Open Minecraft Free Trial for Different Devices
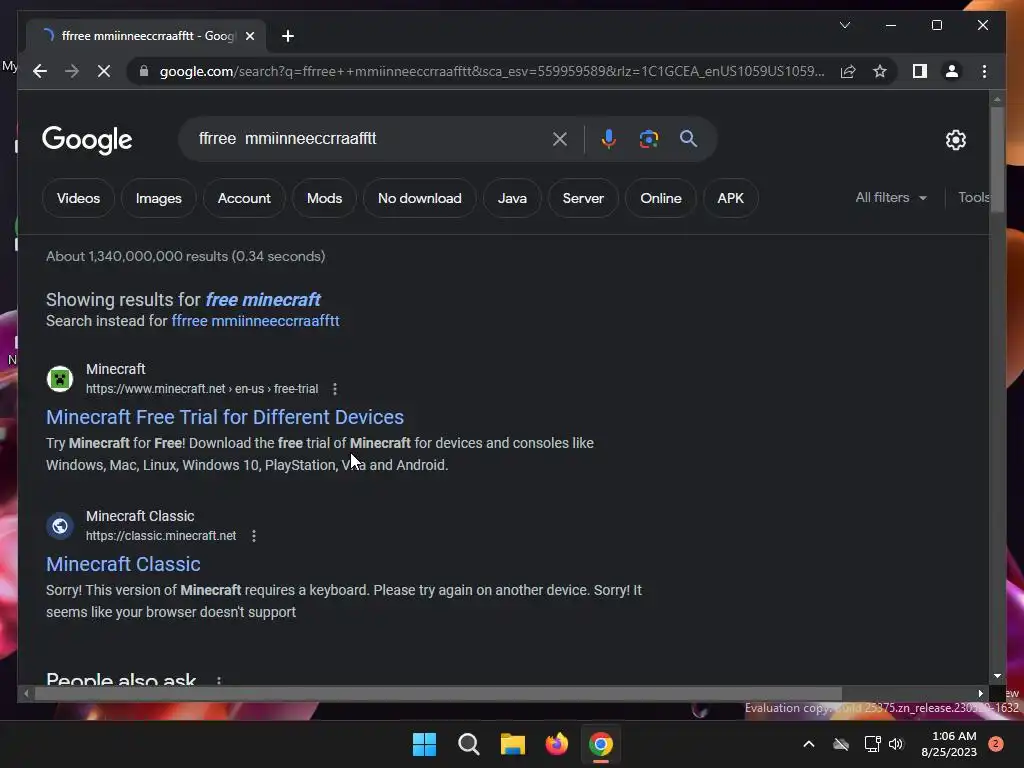 [x=225, y=417]
